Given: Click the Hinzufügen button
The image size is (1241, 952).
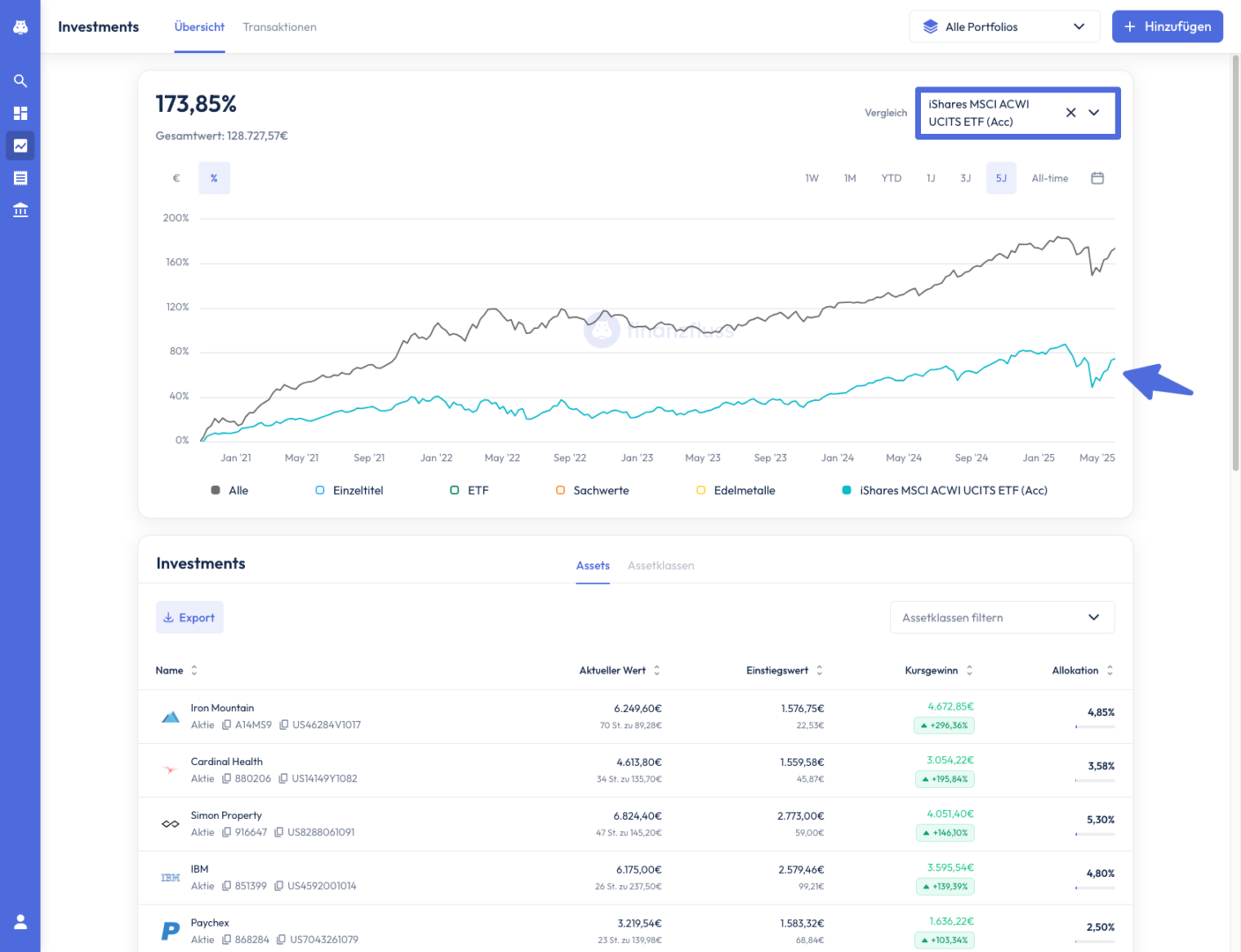Looking at the screenshot, I should 1167,26.
